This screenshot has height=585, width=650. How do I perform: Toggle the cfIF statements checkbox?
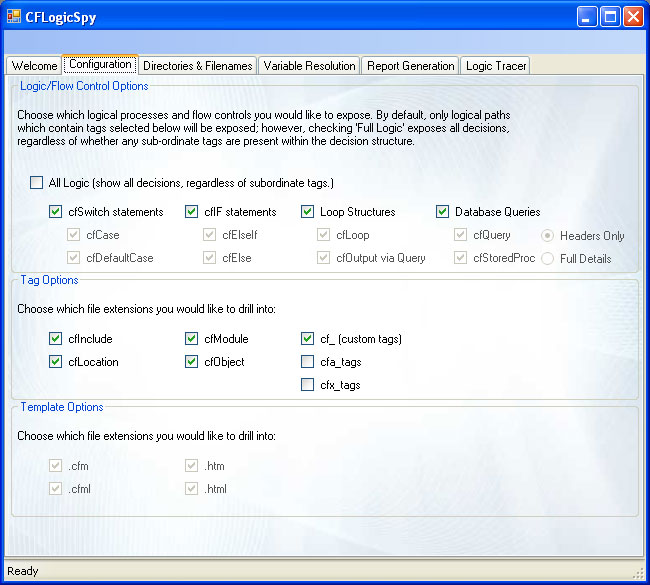[192, 211]
